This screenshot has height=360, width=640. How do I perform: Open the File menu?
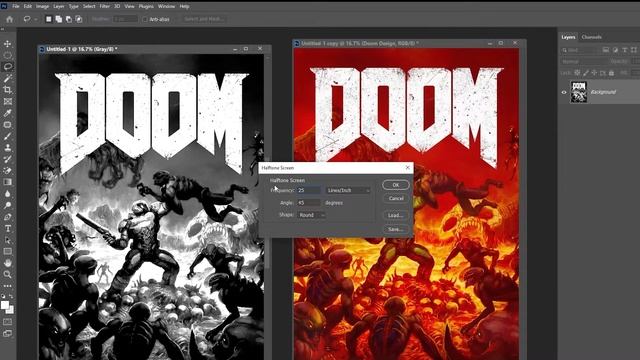click(16, 7)
